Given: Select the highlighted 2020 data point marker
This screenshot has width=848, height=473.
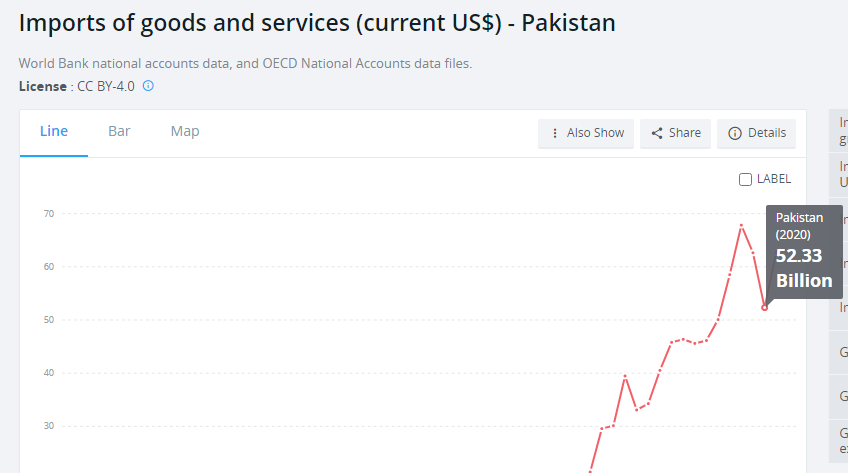Looking at the screenshot, I should (765, 308).
